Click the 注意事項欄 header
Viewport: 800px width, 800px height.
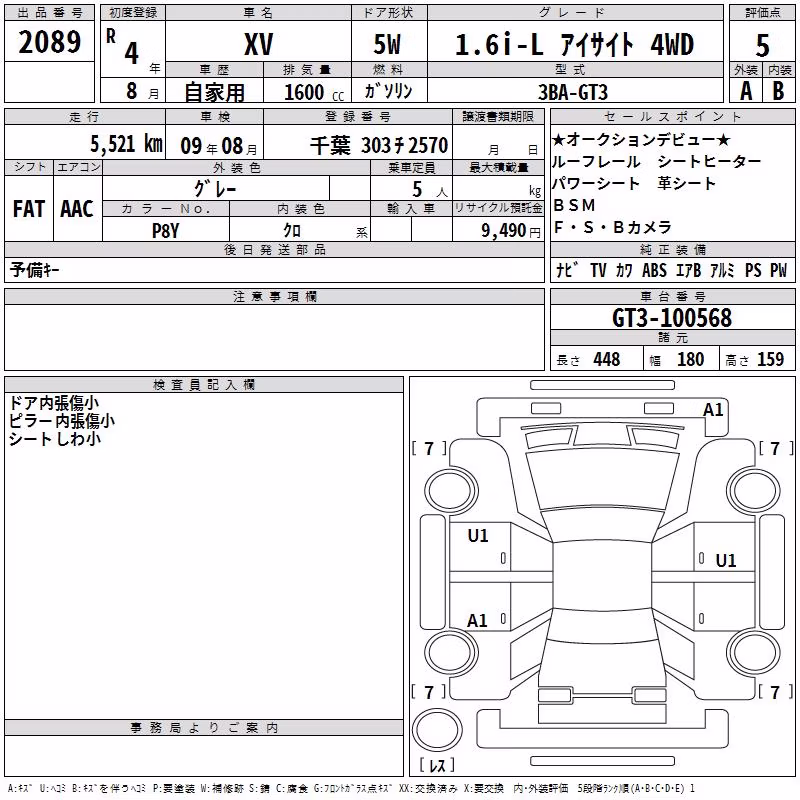pyautogui.click(x=274, y=296)
